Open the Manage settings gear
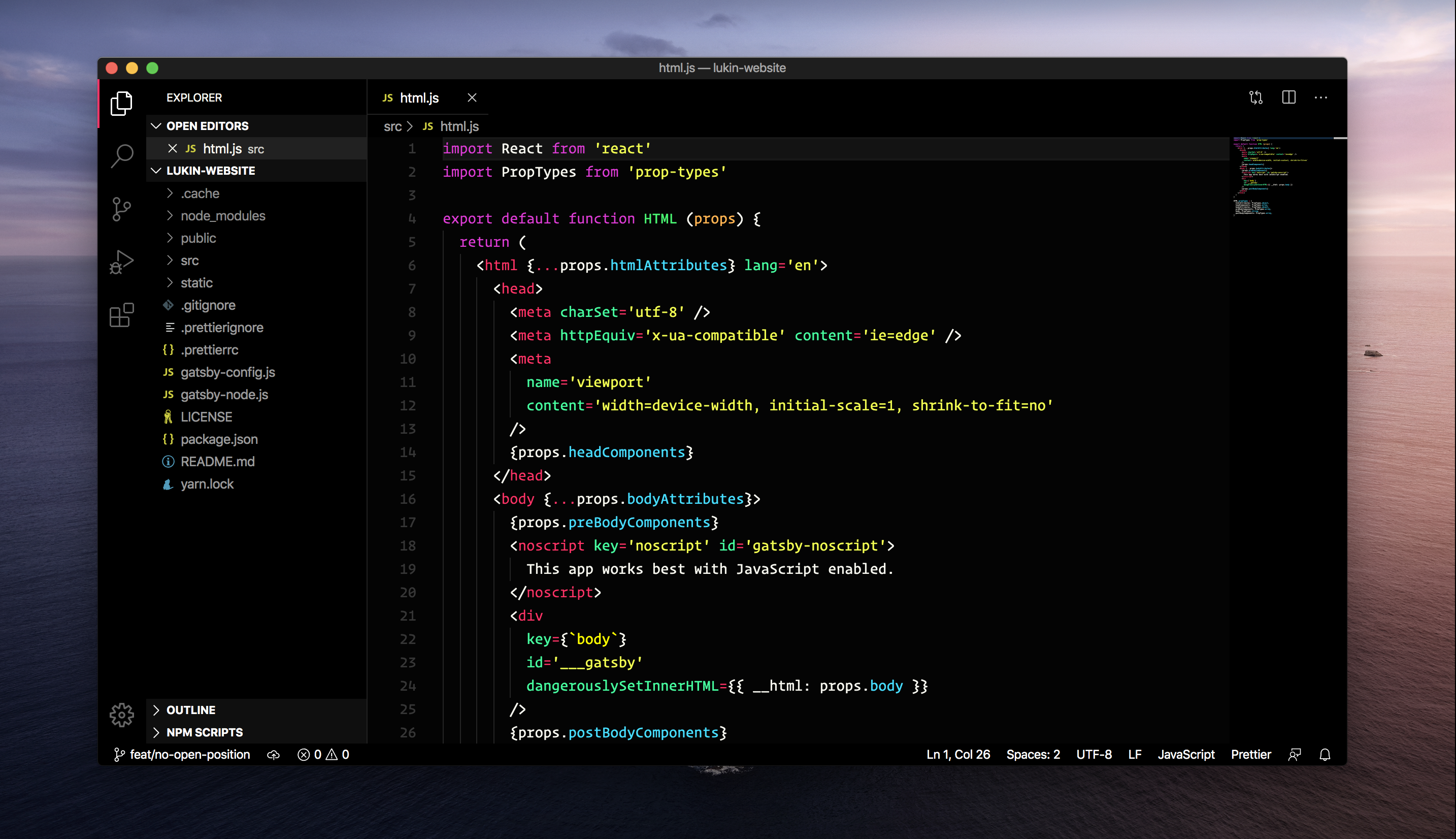Viewport: 1456px width, 839px height. [121, 715]
